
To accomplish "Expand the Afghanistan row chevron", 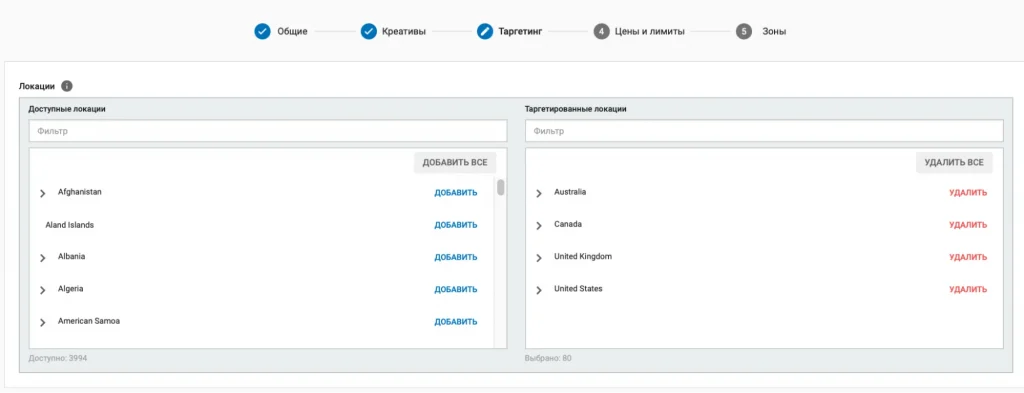I will 43,193.
